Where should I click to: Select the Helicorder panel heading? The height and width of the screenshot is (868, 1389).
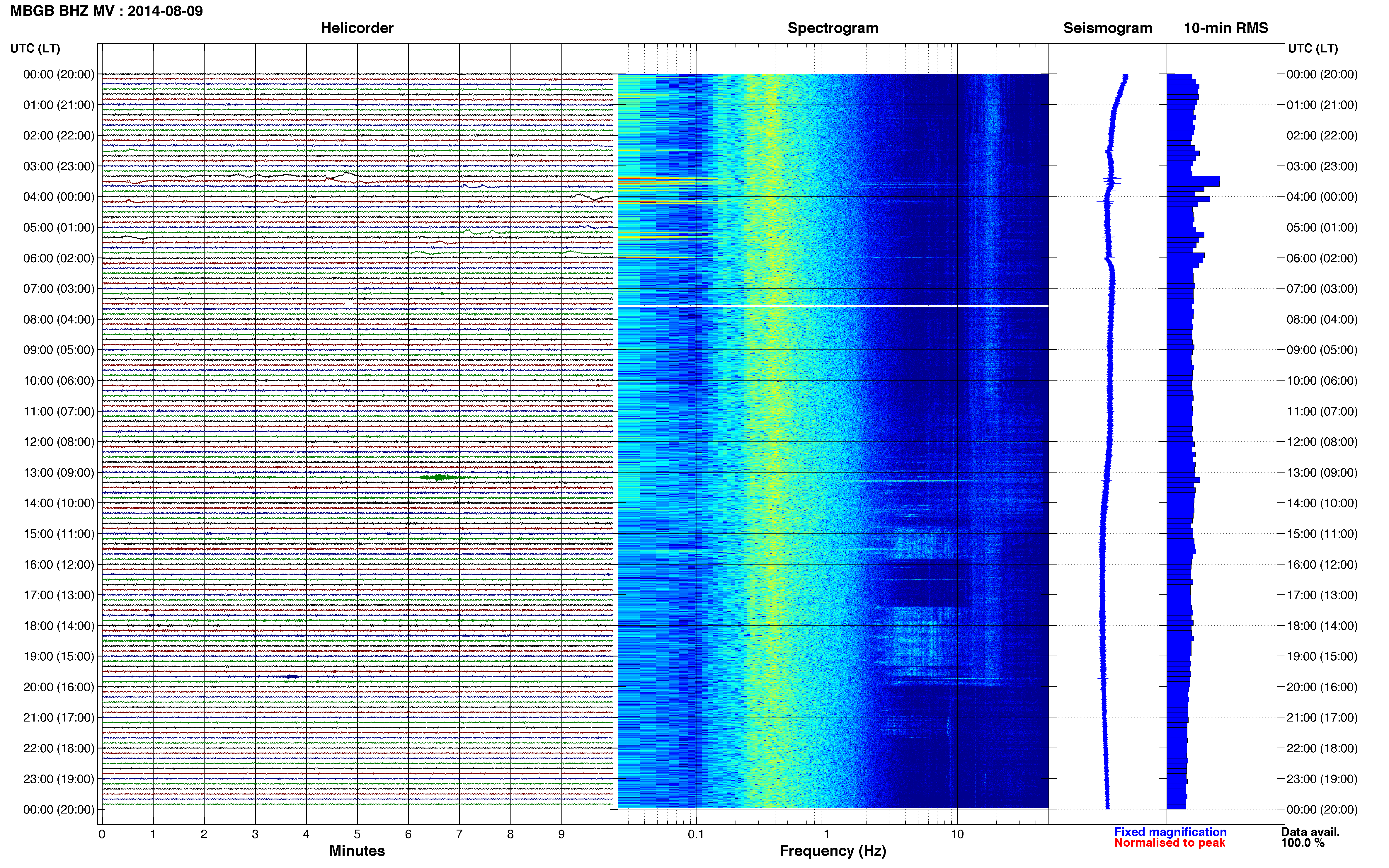pos(357,28)
